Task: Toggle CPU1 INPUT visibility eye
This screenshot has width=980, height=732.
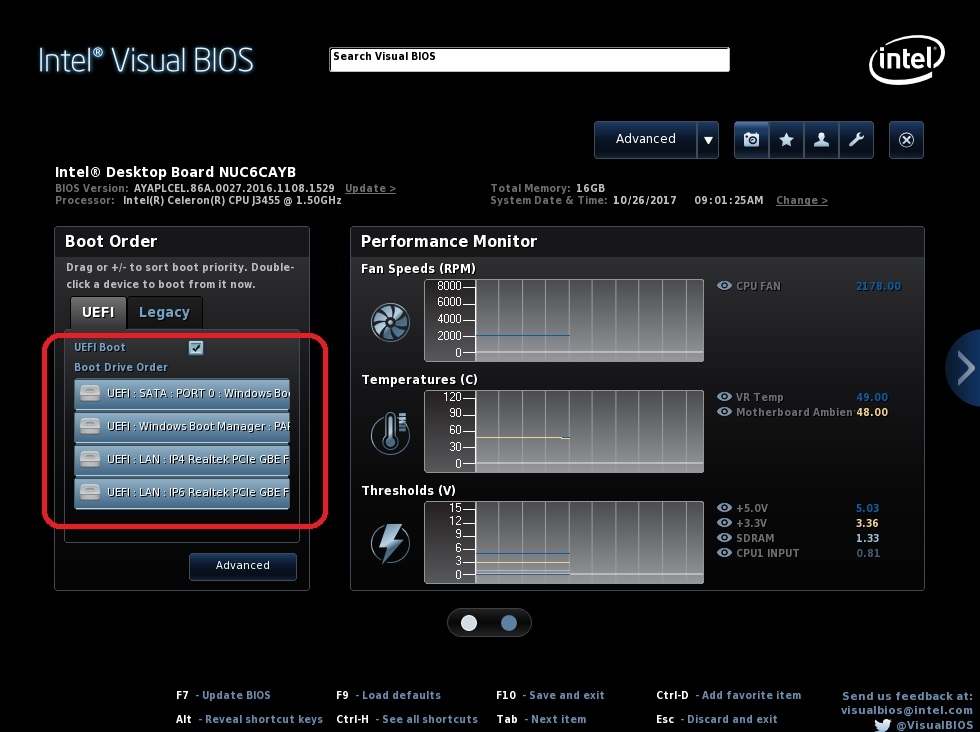Action: pos(724,553)
